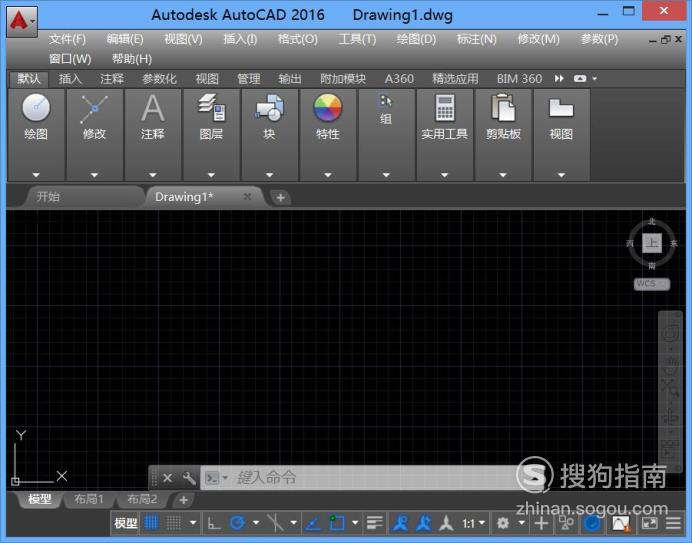
Task: Open the 图层 layers panel icon
Action: point(211,107)
